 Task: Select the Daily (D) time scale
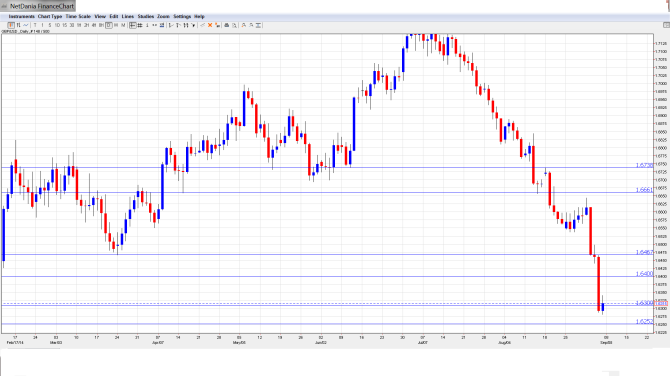click(x=109, y=25)
